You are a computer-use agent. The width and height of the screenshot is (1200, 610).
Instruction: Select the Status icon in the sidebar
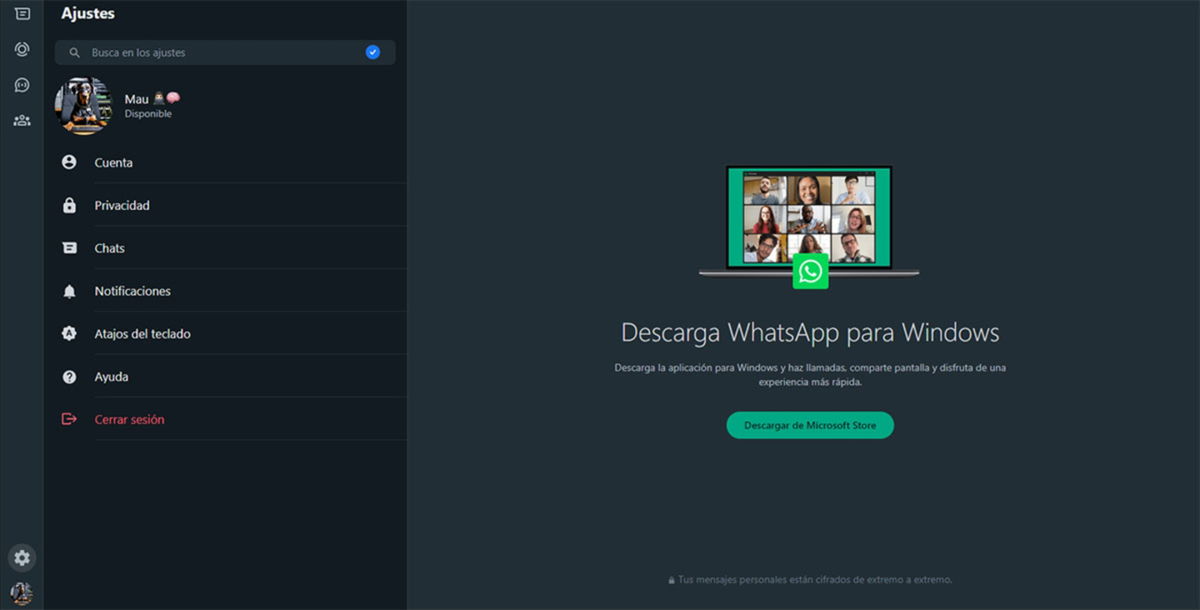22,48
